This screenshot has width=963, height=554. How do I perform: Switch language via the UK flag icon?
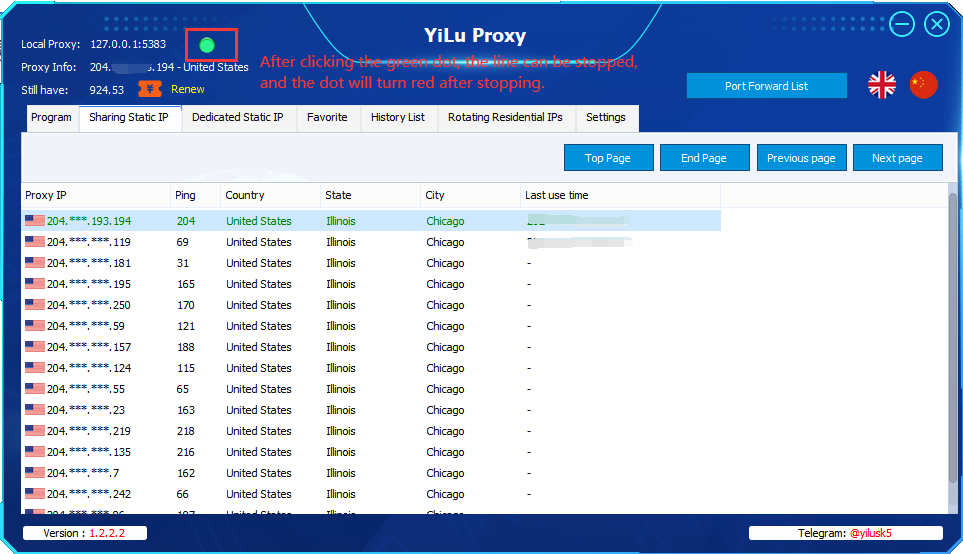(882, 85)
